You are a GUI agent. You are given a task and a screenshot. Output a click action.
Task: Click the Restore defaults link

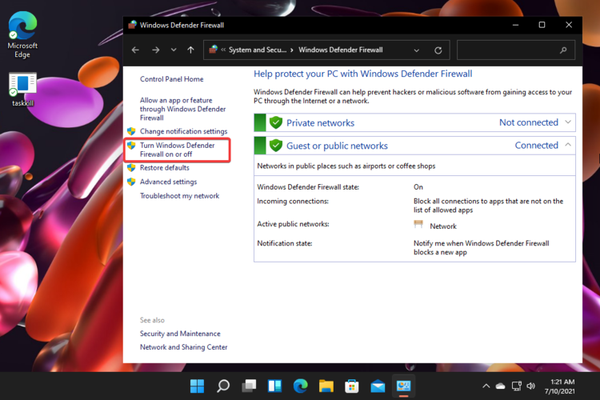[x=166, y=168]
